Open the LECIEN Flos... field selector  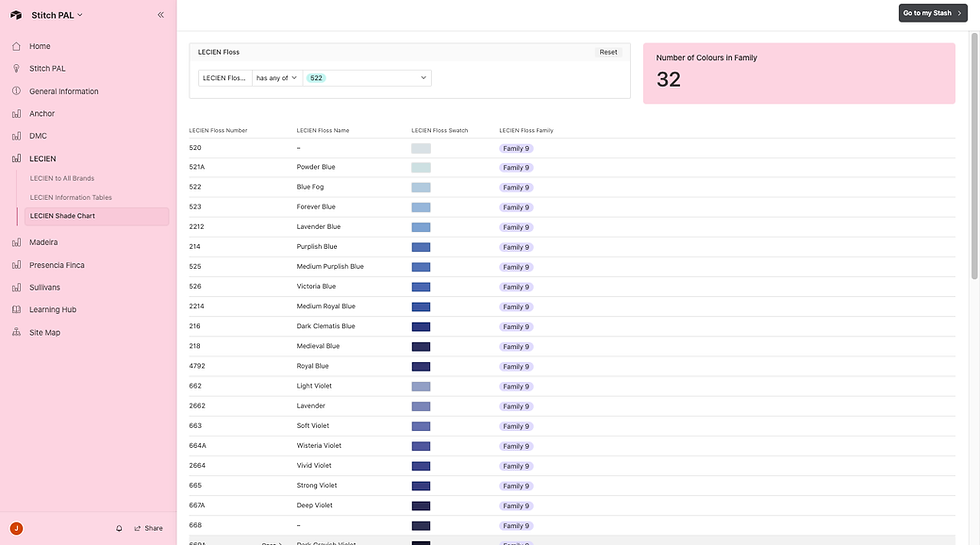(225, 78)
